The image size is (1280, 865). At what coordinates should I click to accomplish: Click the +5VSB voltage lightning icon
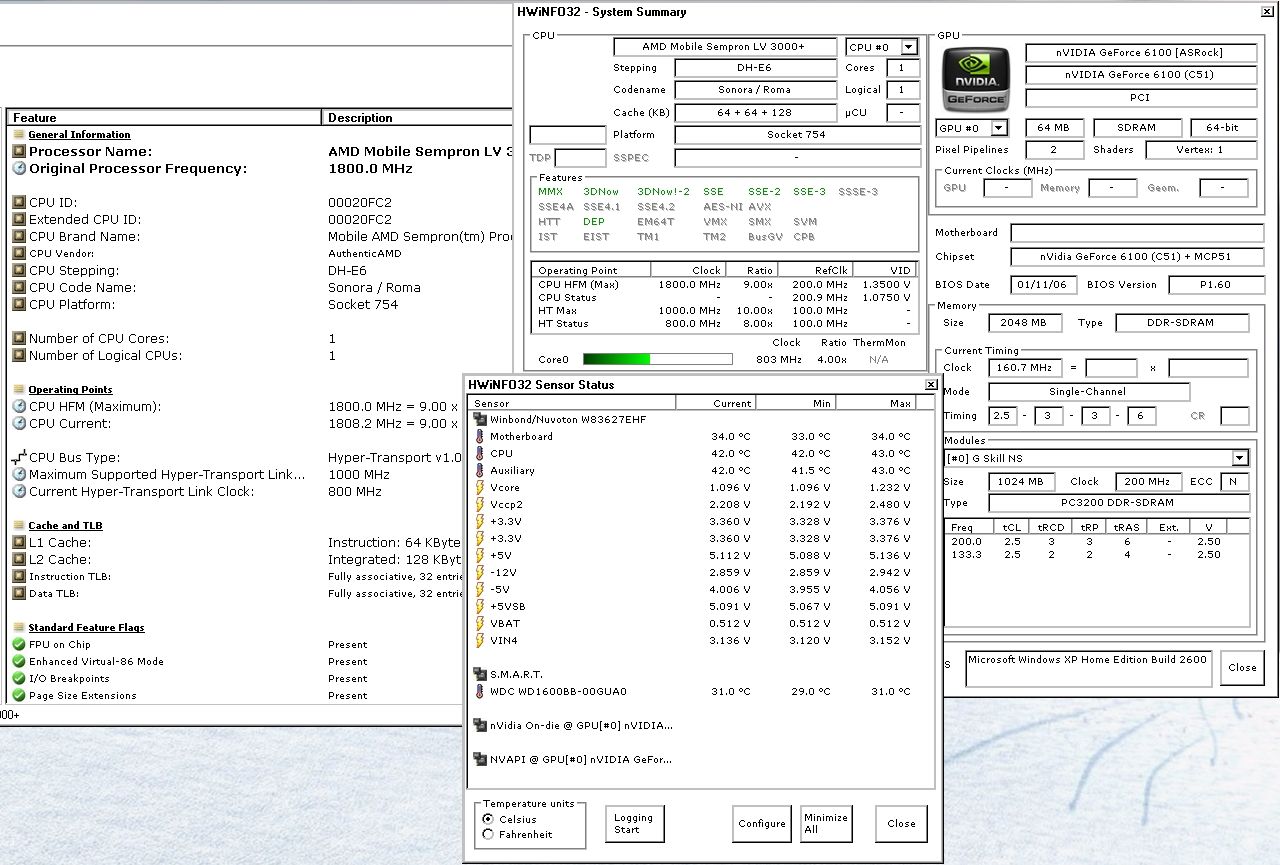(480, 607)
